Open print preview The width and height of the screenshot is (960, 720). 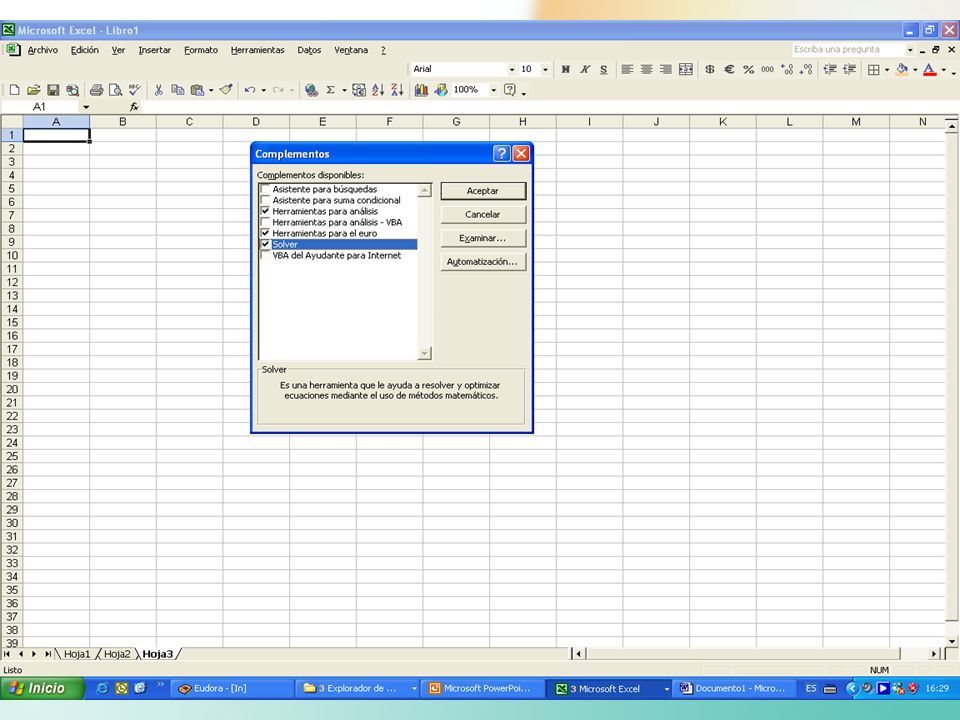[115, 90]
